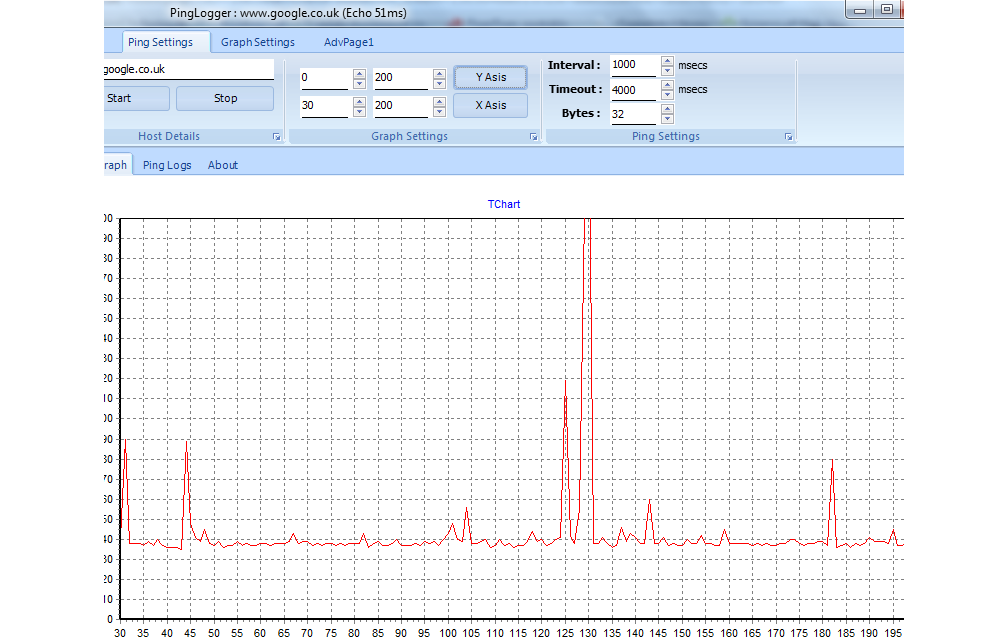Open the Ping Settings ribbon tab
Viewport: 982px width, 637px height.
[x=160, y=42]
